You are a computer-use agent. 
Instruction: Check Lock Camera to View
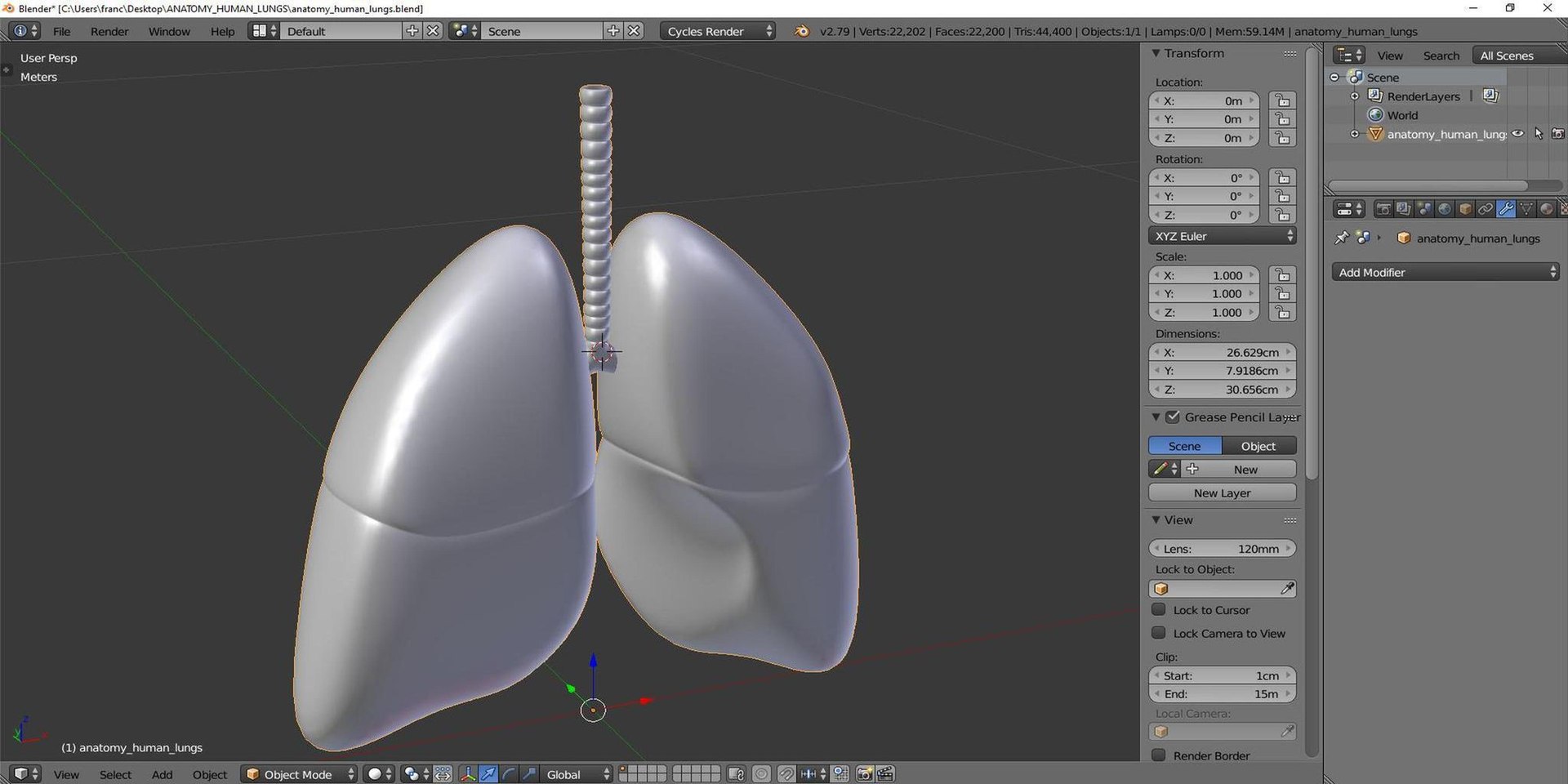click(1158, 633)
